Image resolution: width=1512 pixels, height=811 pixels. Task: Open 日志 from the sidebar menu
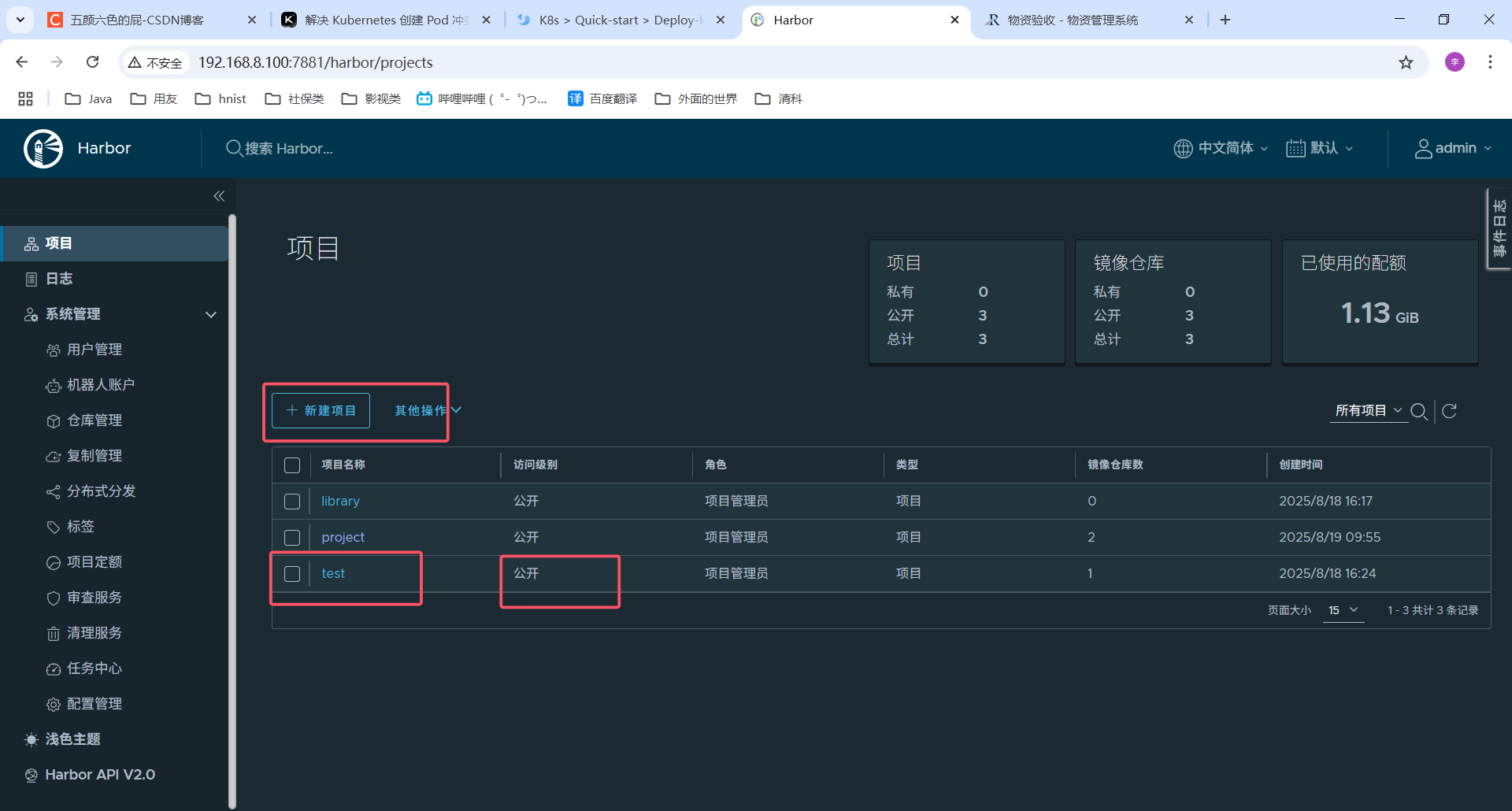59,278
